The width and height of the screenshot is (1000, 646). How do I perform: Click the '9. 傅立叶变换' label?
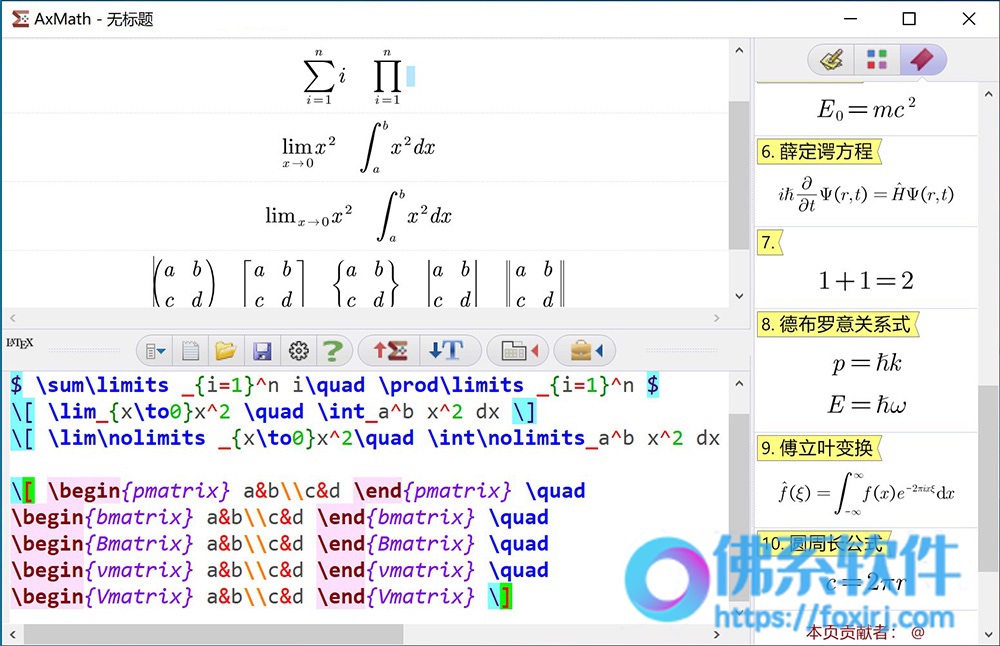pyautogui.click(x=819, y=448)
